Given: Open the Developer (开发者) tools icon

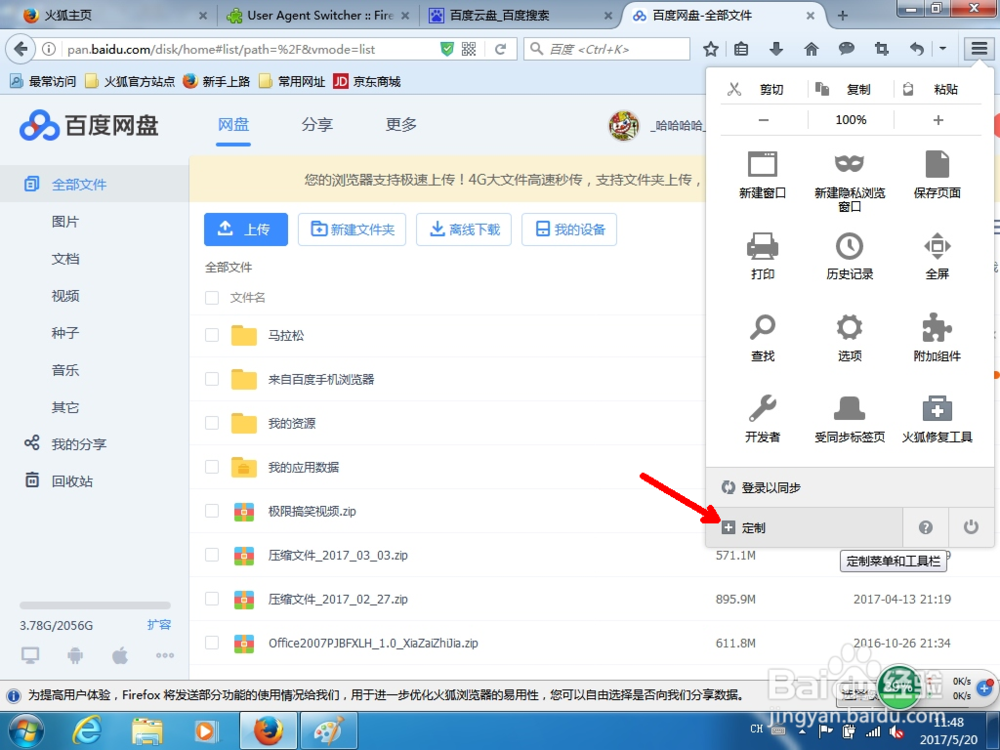Looking at the screenshot, I should (x=763, y=412).
